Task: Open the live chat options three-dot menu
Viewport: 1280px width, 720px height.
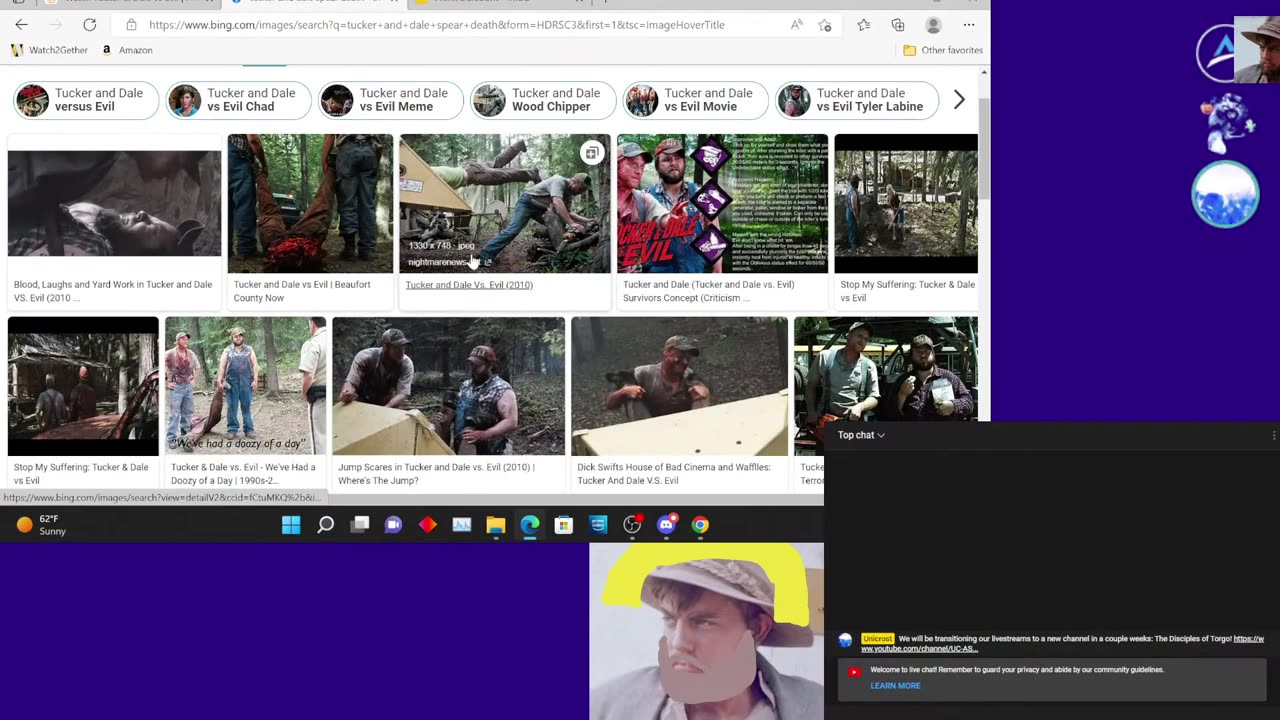Action: pyautogui.click(x=1274, y=435)
